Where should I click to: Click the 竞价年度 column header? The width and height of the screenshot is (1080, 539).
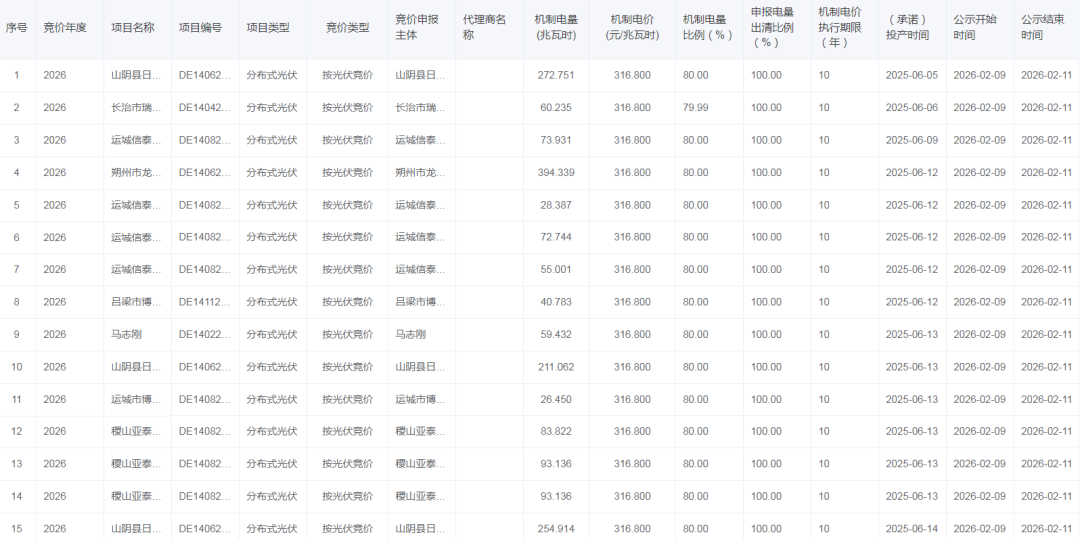pyautogui.click(x=65, y=28)
